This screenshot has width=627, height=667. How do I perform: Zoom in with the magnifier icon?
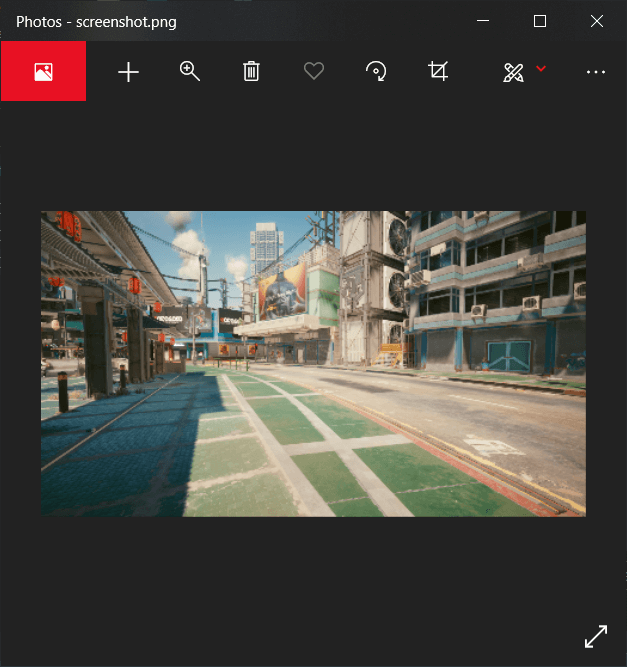point(190,71)
